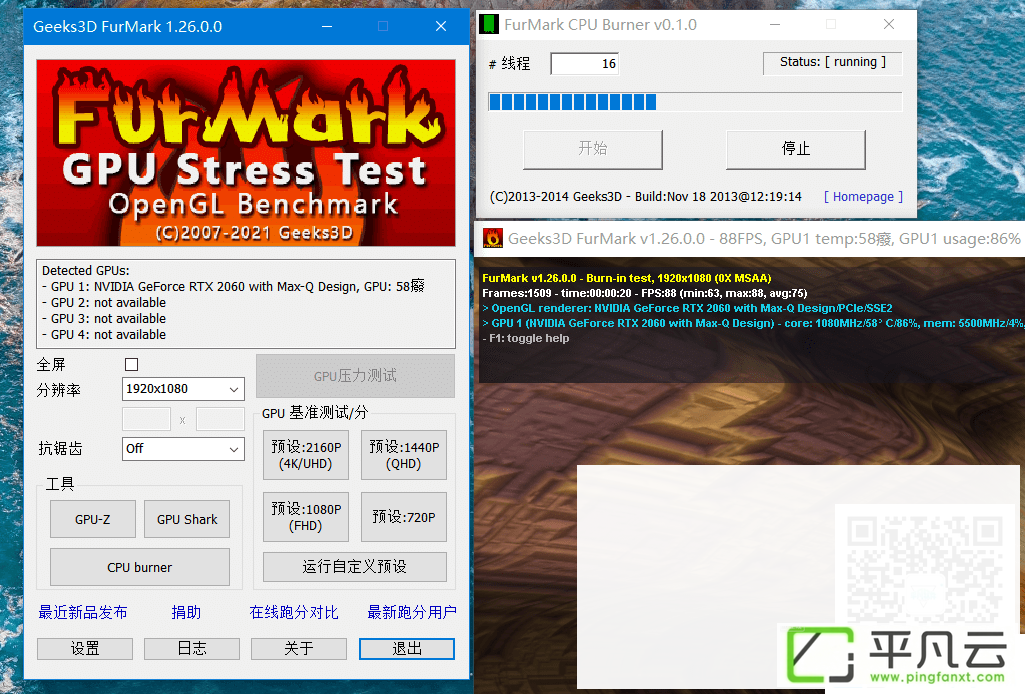Image resolution: width=1025 pixels, height=694 pixels.
Task: Open 设置 settings button
Action: pos(85,648)
